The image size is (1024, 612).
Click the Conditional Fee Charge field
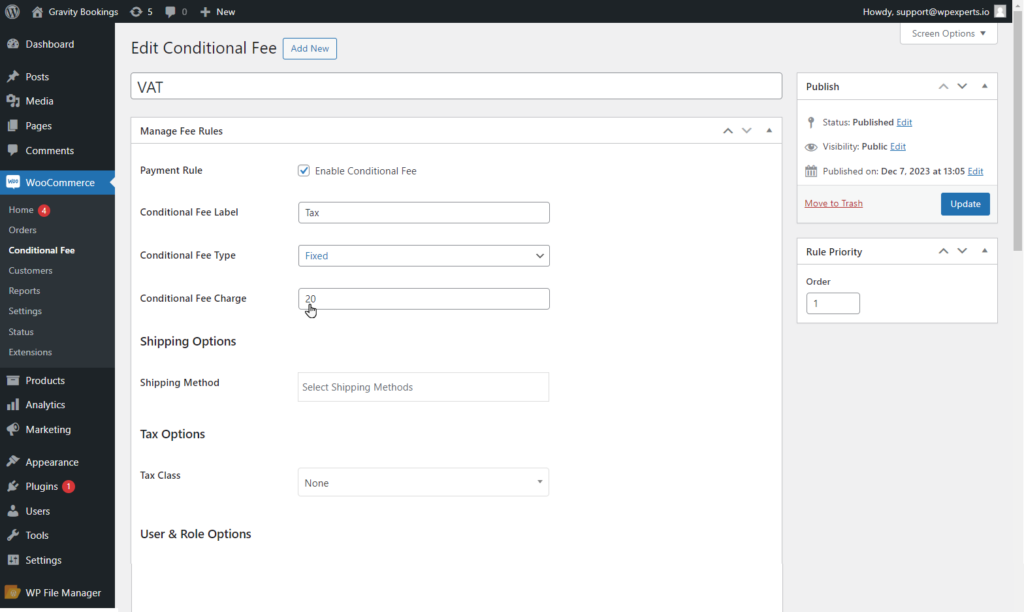(x=424, y=298)
